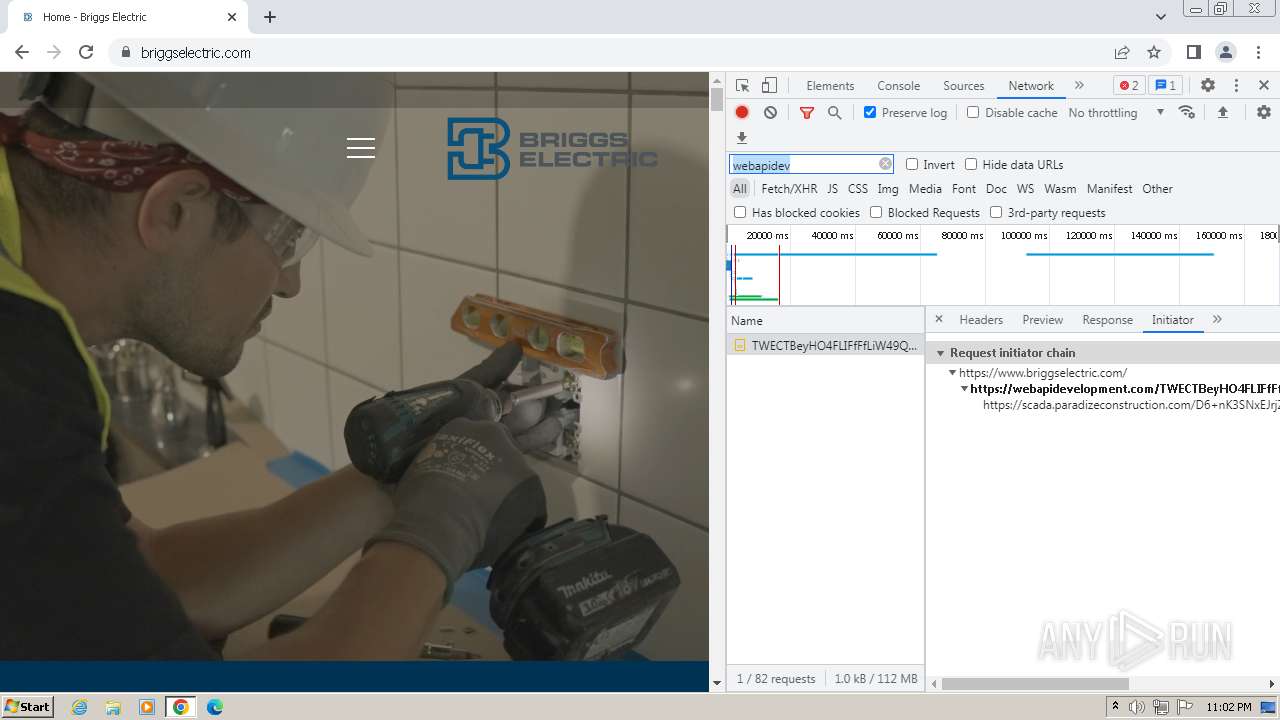This screenshot has height=720, width=1280.
Task: Switch to the Elements panel
Action: pyautogui.click(x=830, y=86)
